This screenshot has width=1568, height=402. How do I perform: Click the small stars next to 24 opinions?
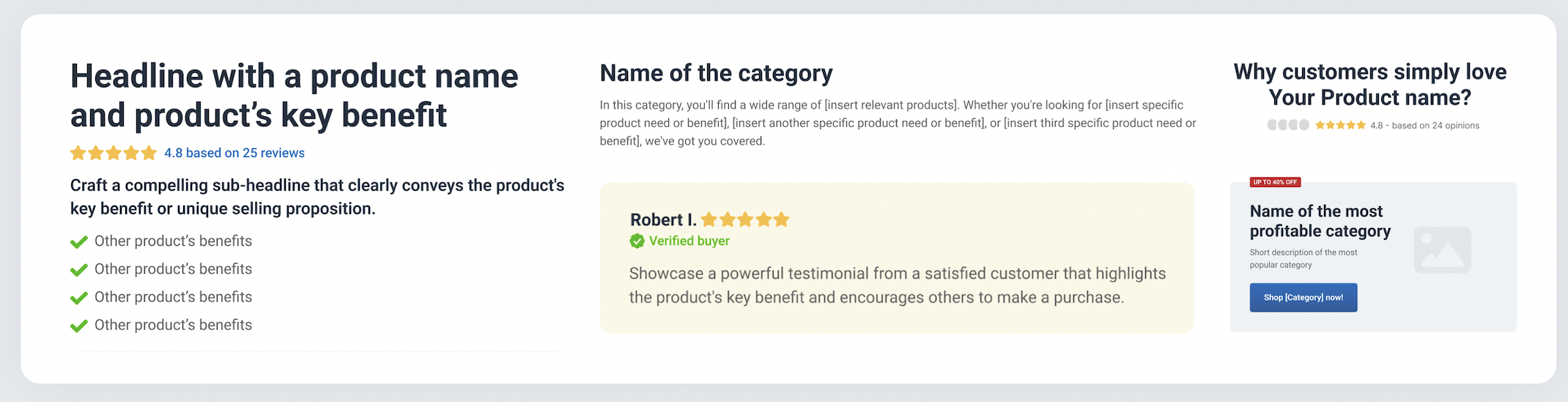(1339, 125)
